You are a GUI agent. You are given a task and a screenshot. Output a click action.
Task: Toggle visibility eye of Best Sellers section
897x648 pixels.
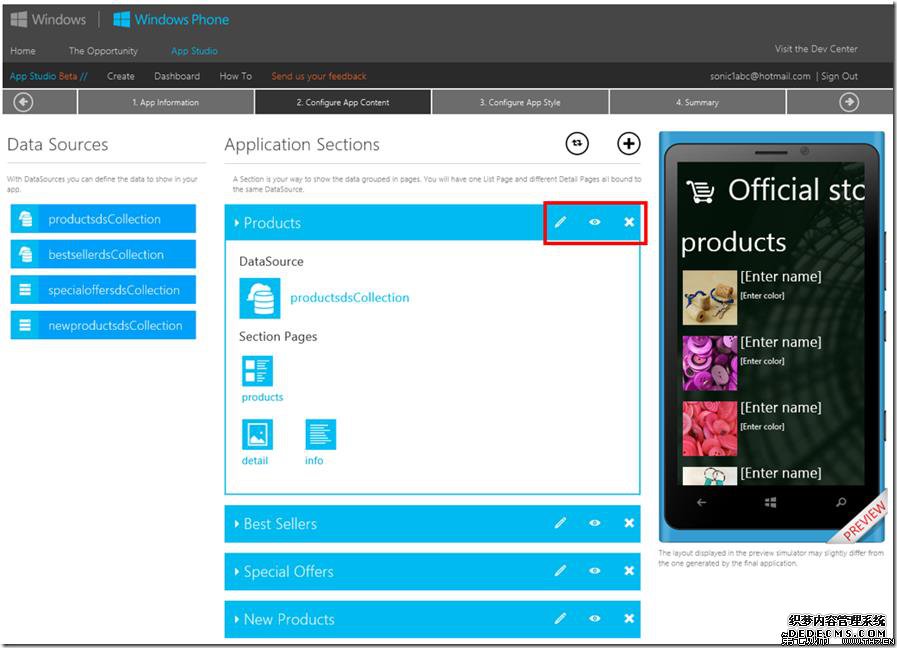coord(594,523)
